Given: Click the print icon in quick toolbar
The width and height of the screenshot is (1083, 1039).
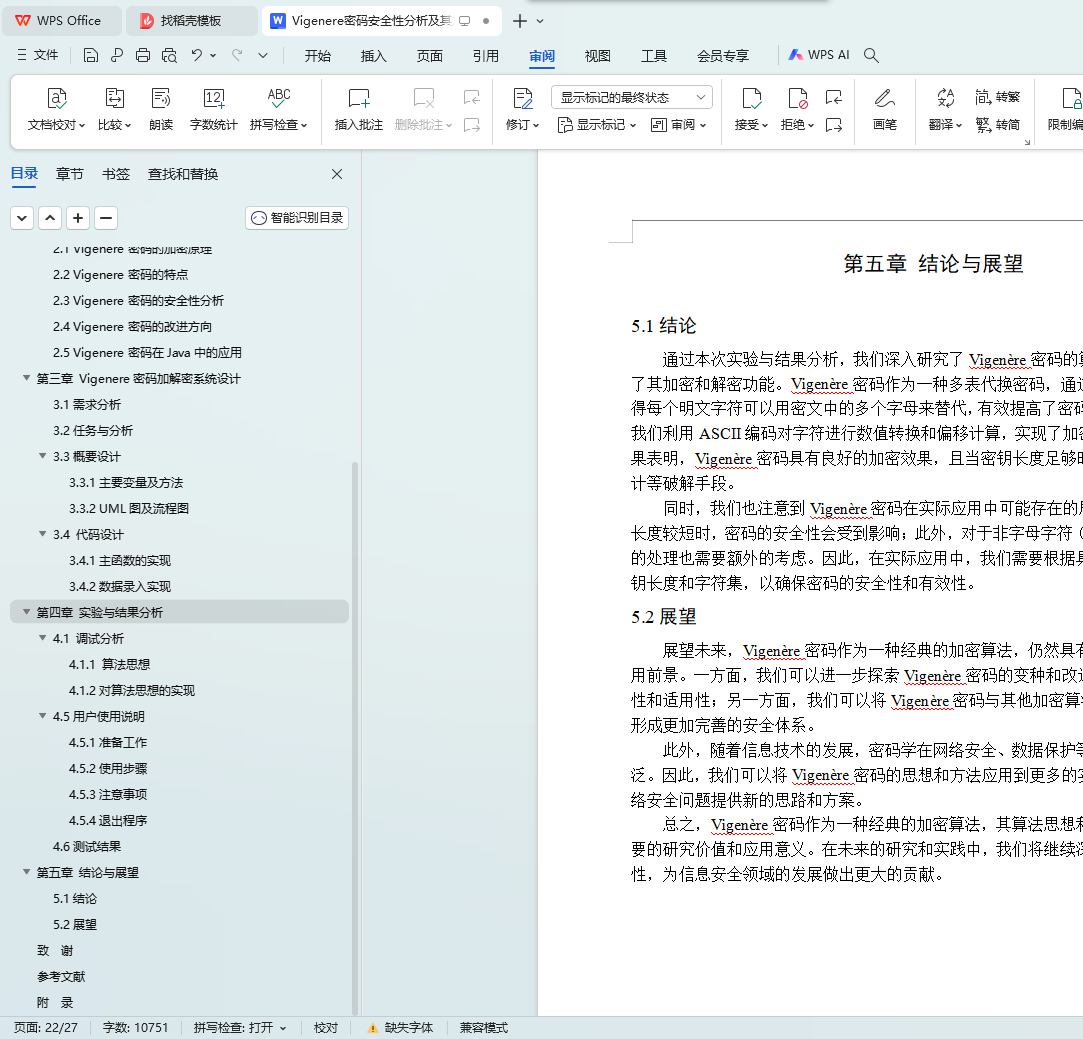Looking at the screenshot, I should [x=143, y=55].
